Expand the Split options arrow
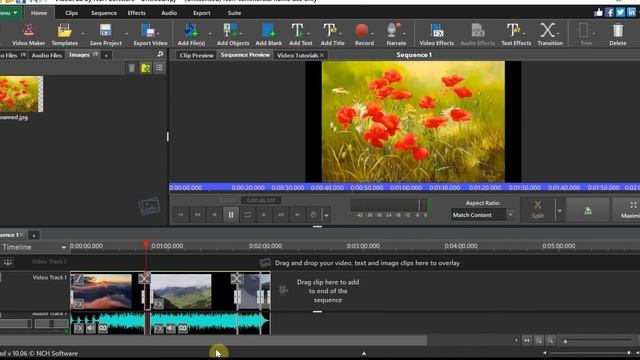Image resolution: width=640 pixels, height=360 pixels. pos(560,211)
